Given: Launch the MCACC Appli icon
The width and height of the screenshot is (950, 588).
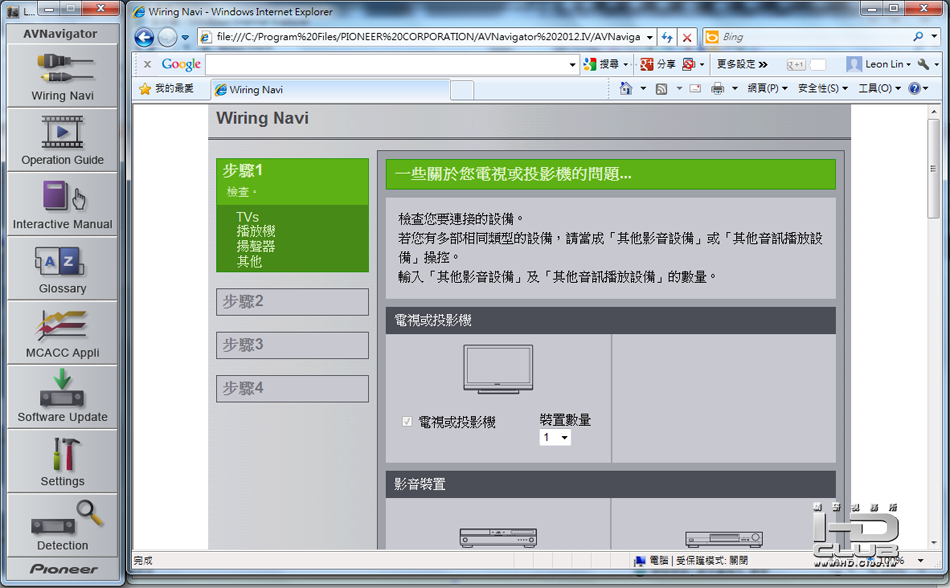Looking at the screenshot, I should tap(62, 332).
